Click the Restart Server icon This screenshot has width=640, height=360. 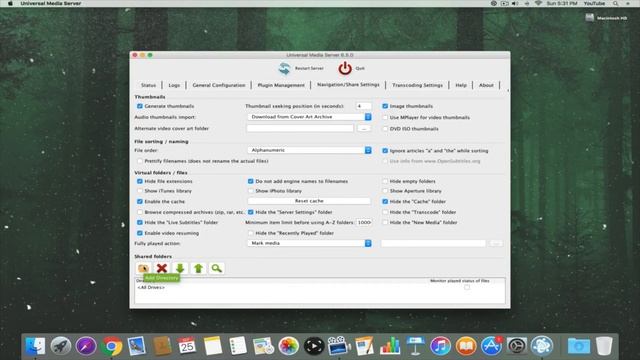tap(284, 68)
